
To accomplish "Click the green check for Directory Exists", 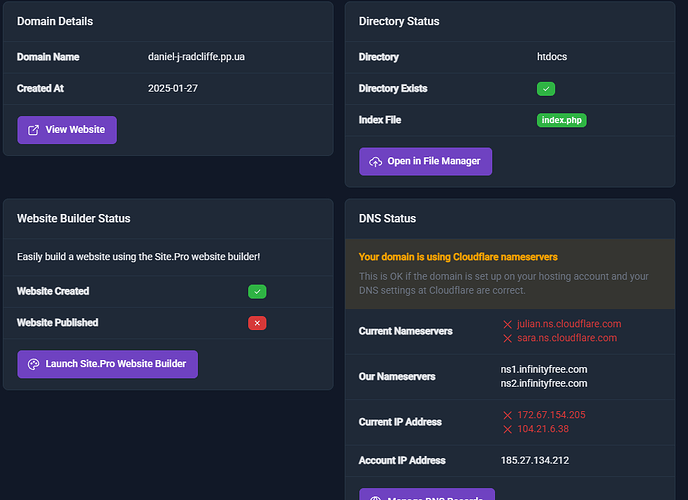I will 546,89.
